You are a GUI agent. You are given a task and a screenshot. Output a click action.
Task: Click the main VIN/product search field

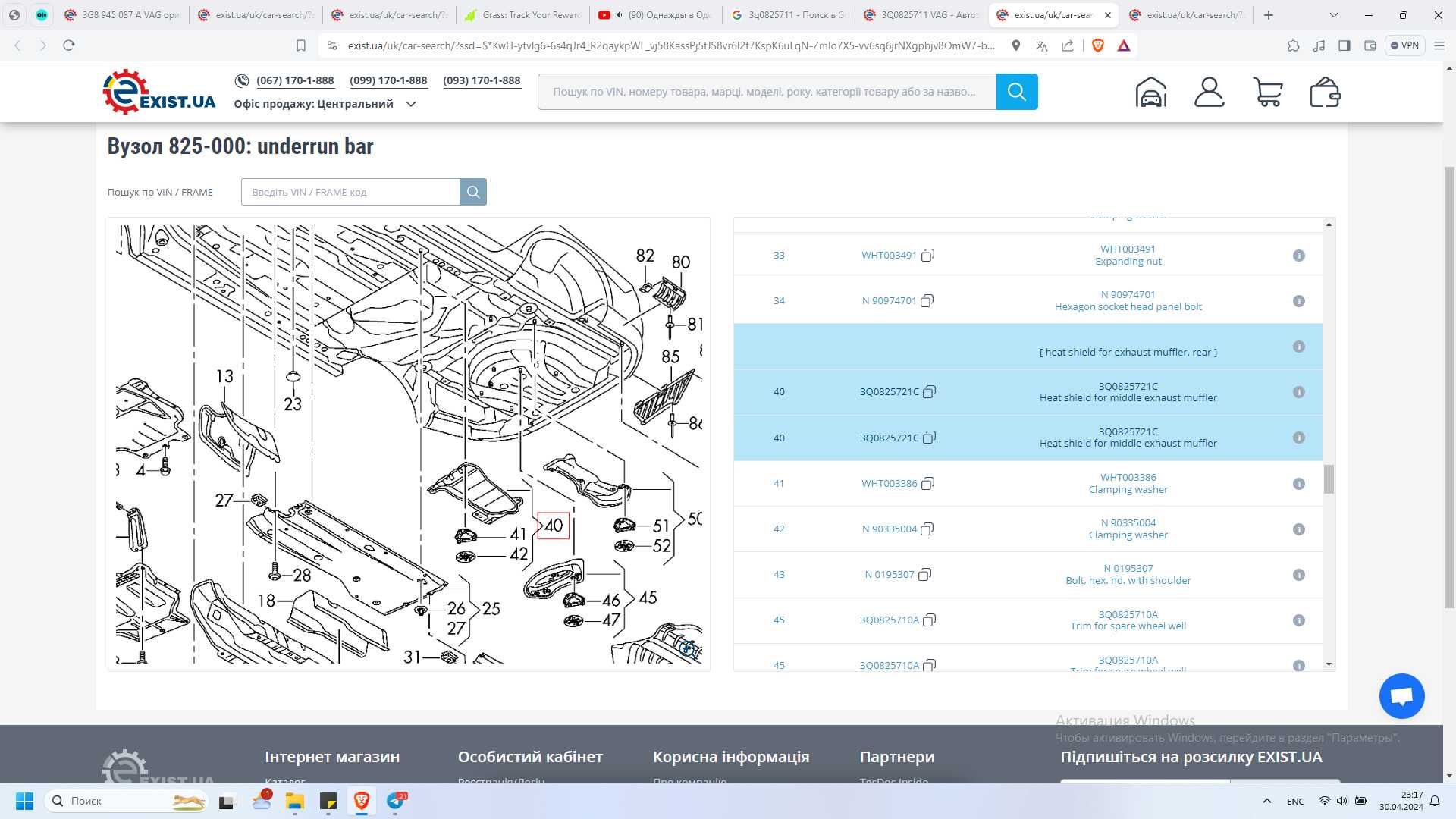(767, 92)
